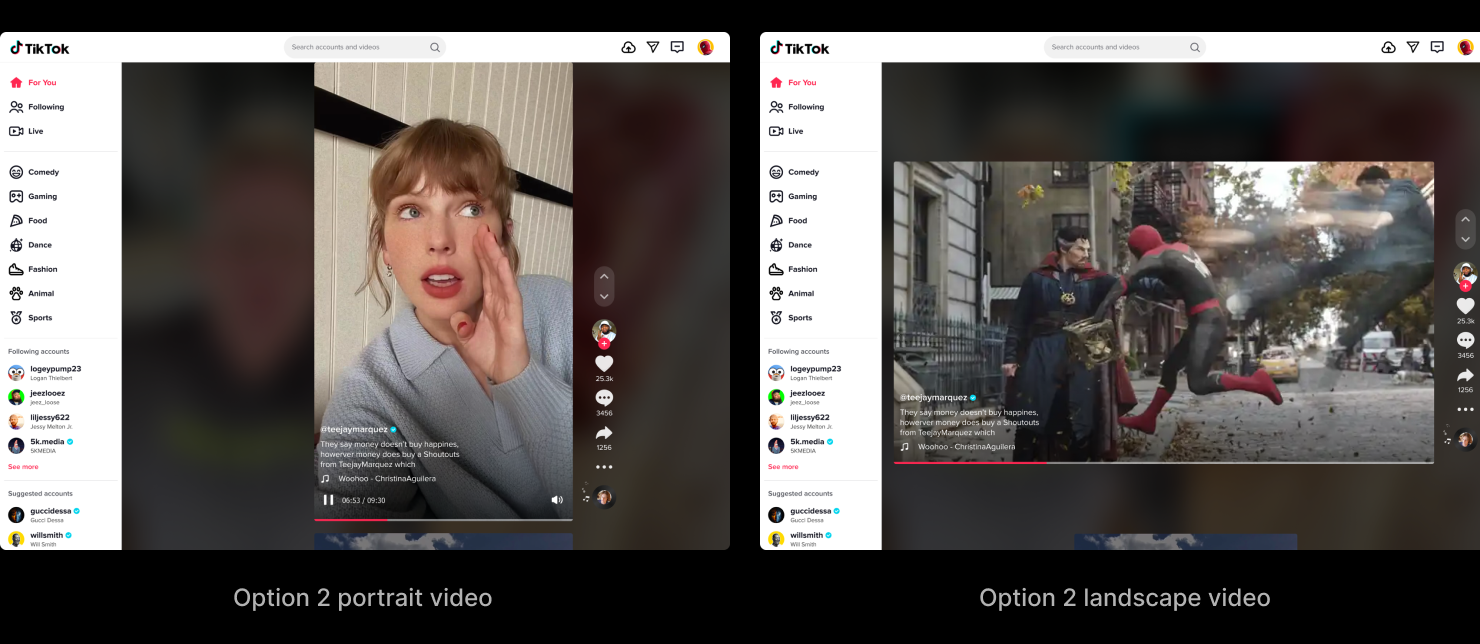Click search magnifier in landscape mockup
This screenshot has width=1480, height=644.
(x=1195, y=47)
